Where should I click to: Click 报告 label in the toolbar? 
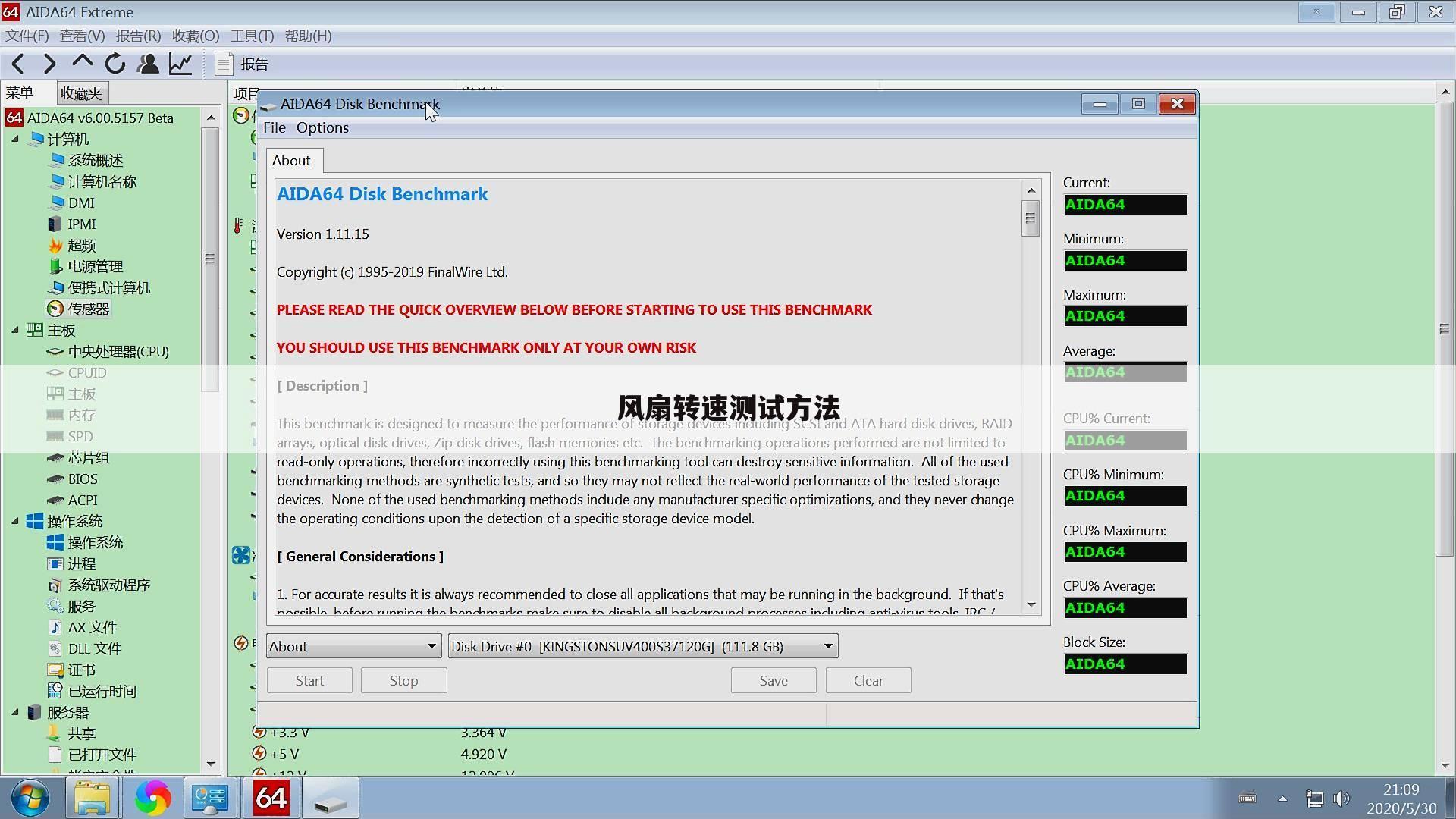pyautogui.click(x=255, y=64)
